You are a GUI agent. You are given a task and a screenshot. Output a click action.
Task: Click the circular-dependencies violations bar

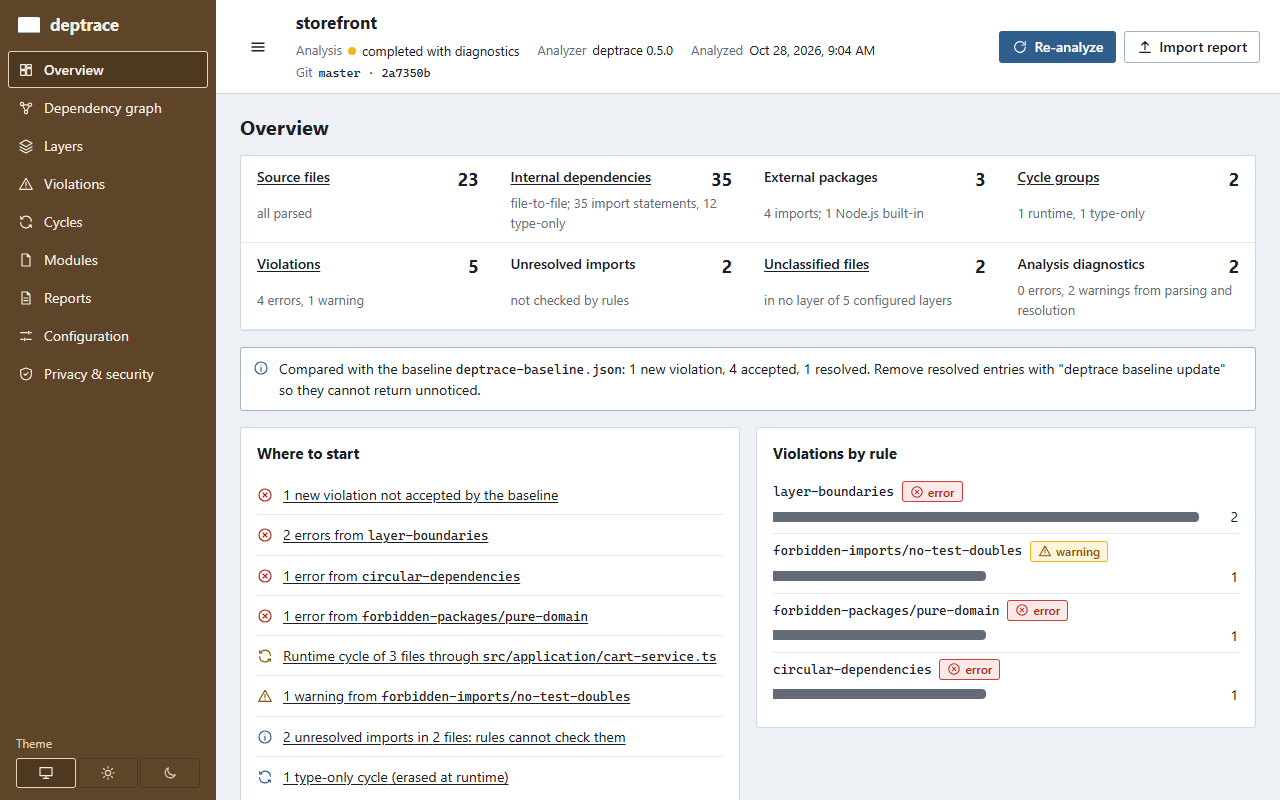pyautogui.click(x=879, y=694)
